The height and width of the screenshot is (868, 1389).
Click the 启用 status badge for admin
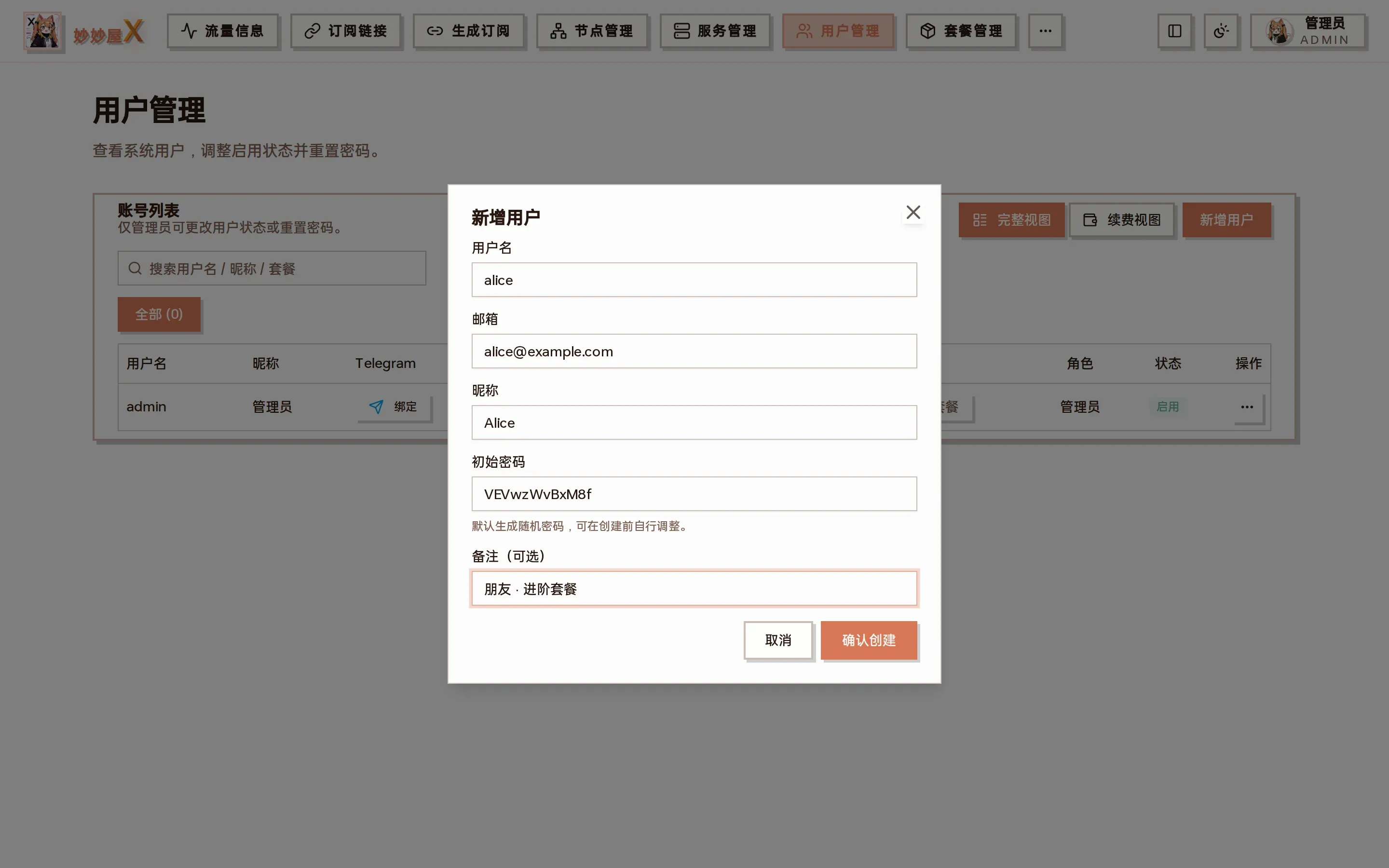1168,407
